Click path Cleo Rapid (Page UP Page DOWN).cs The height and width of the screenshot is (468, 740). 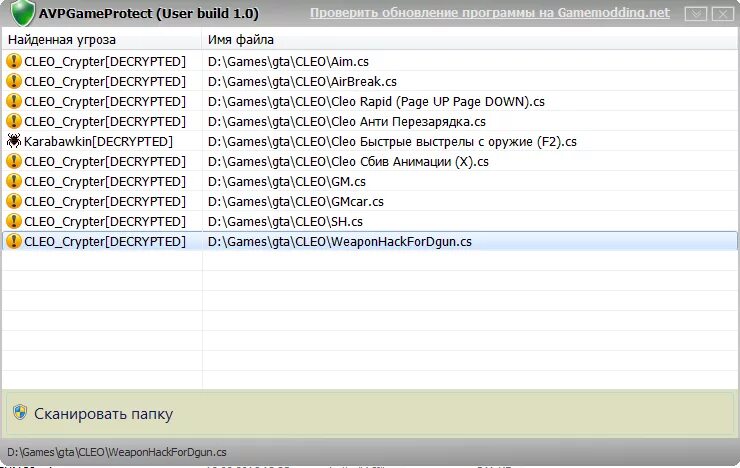(x=376, y=101)
